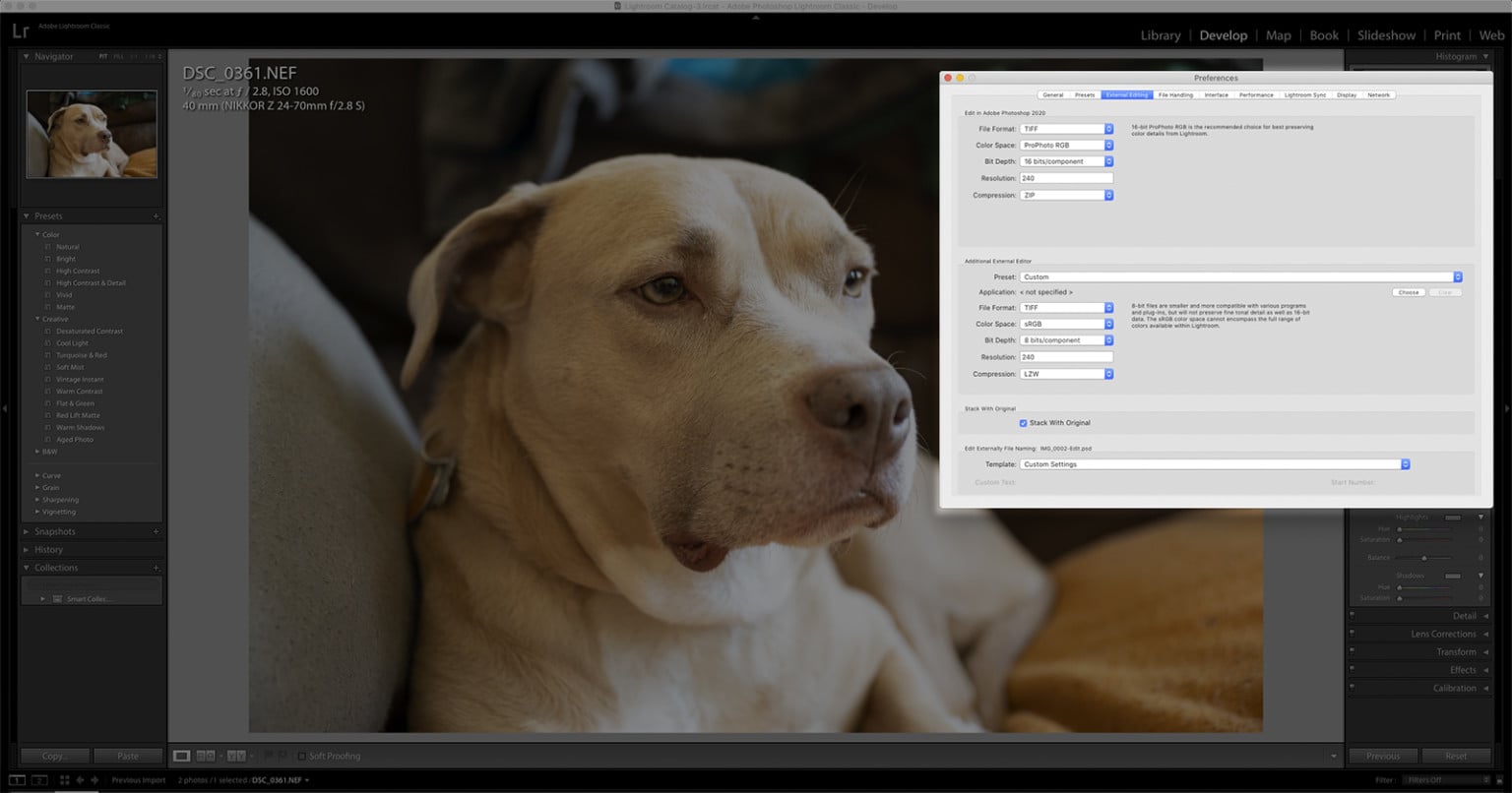This screenshot has width=1512, height=793.
Task: Click the Navigator dog thumbnail preview
Action: click(x=92, y=134)
